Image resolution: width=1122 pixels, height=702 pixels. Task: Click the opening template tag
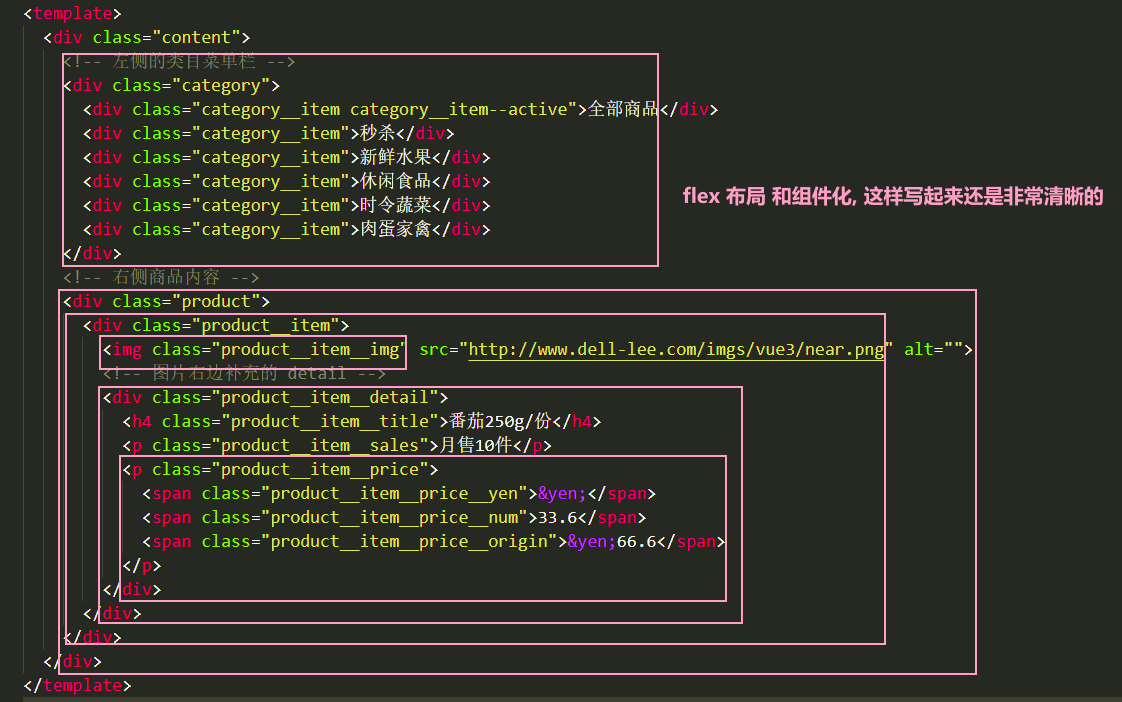click(x=72, y=14)
